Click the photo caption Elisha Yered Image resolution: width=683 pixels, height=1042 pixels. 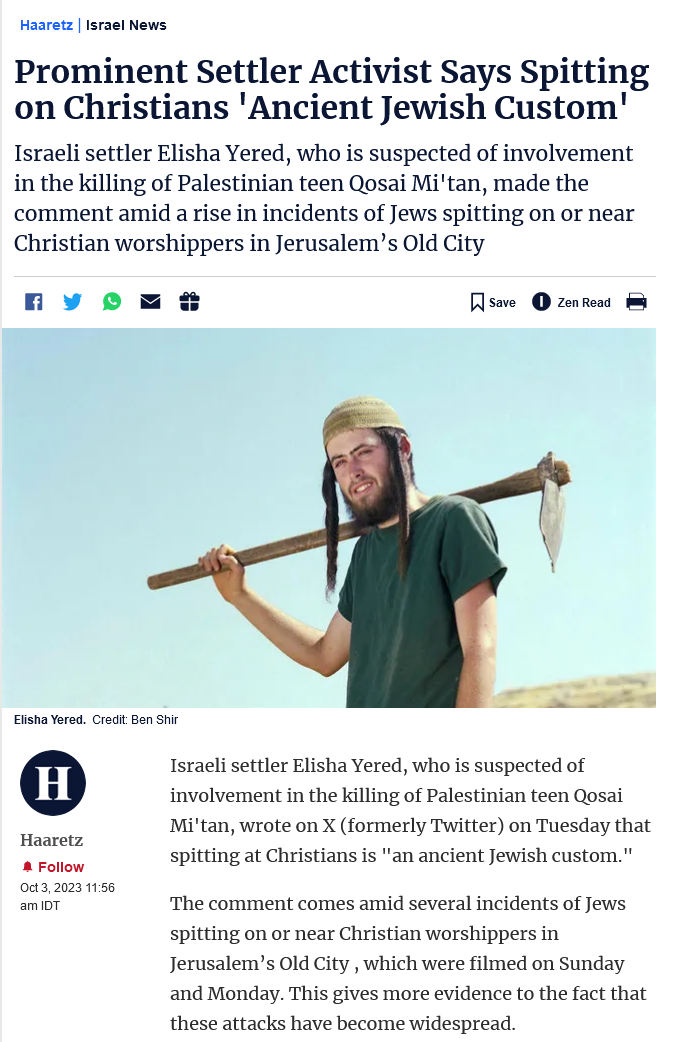[50, 720]
